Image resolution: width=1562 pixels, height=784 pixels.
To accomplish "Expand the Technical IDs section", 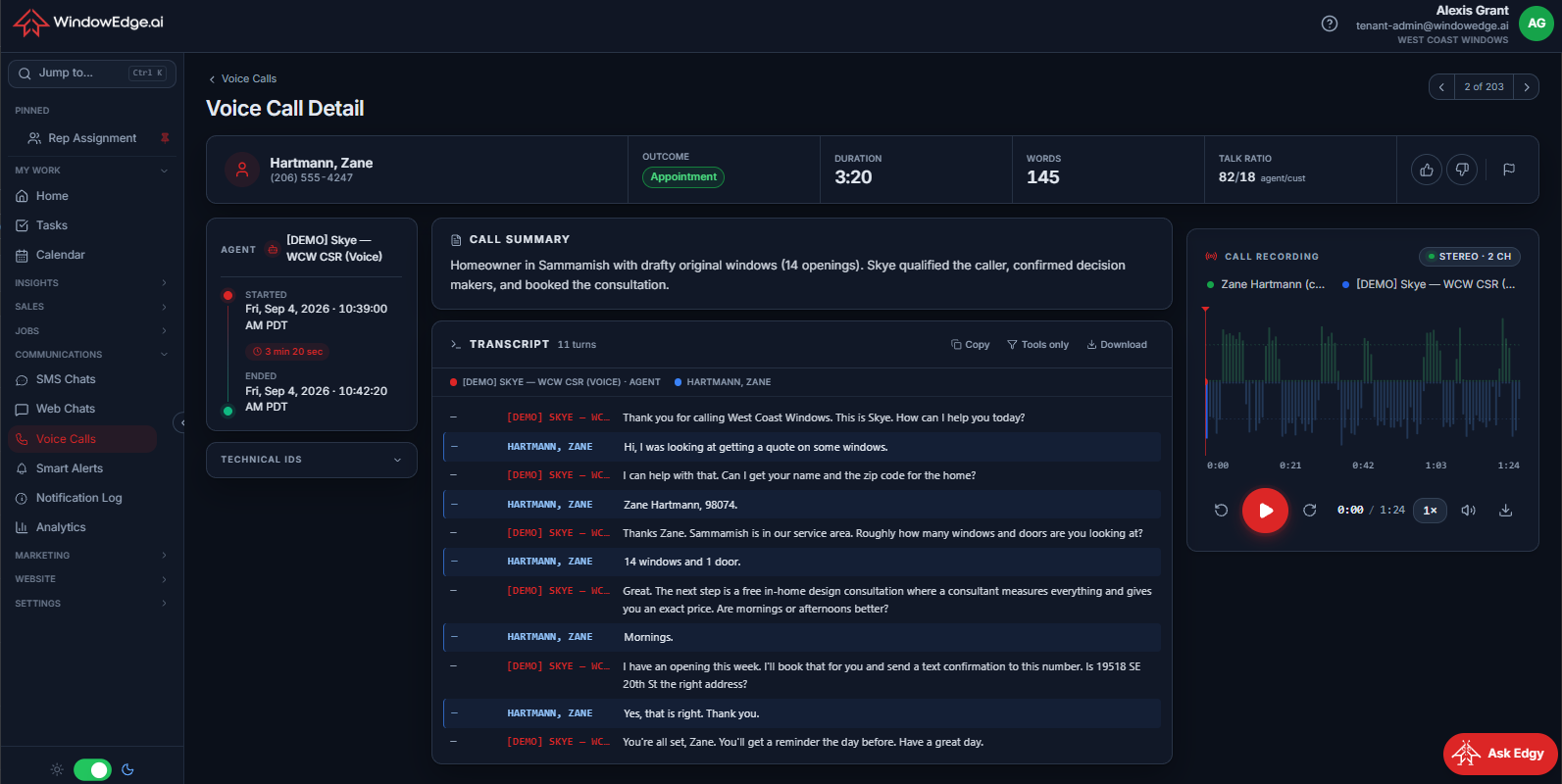I will pos(312,460).
